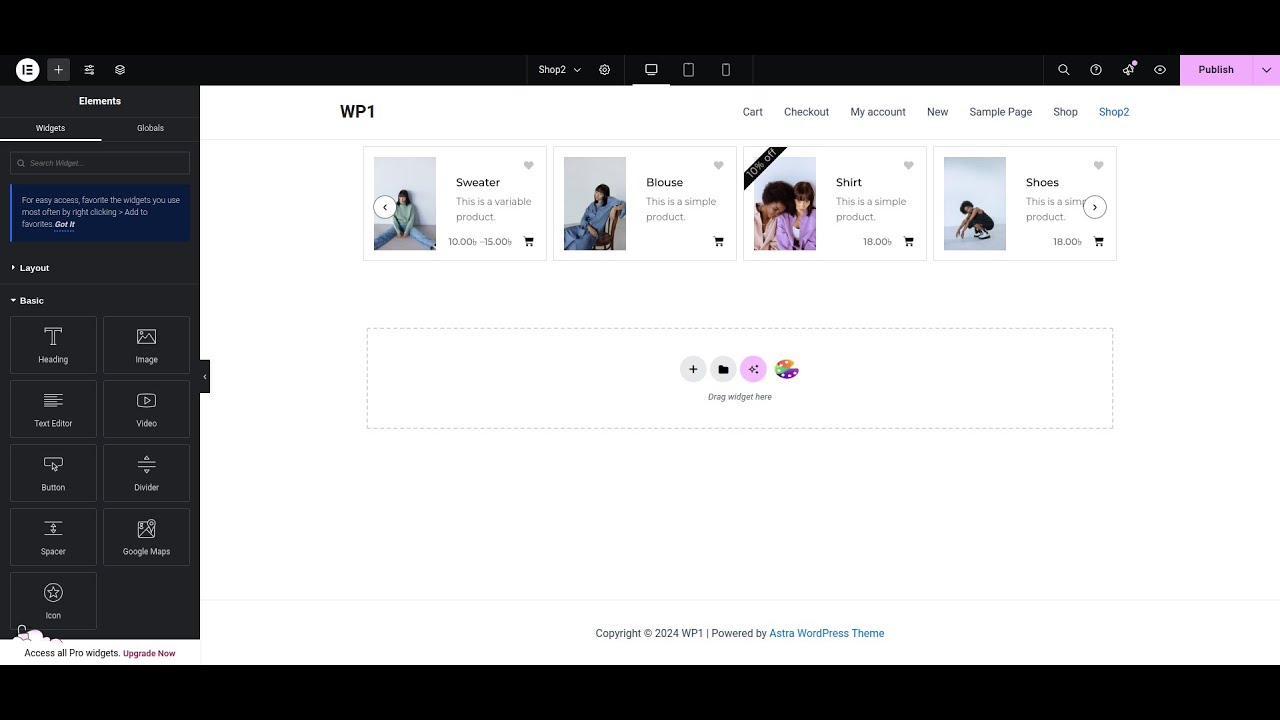Open the Checkout menu item
Image resolution: width=1280 pixels, height=720 pixels.
point(806,112)
